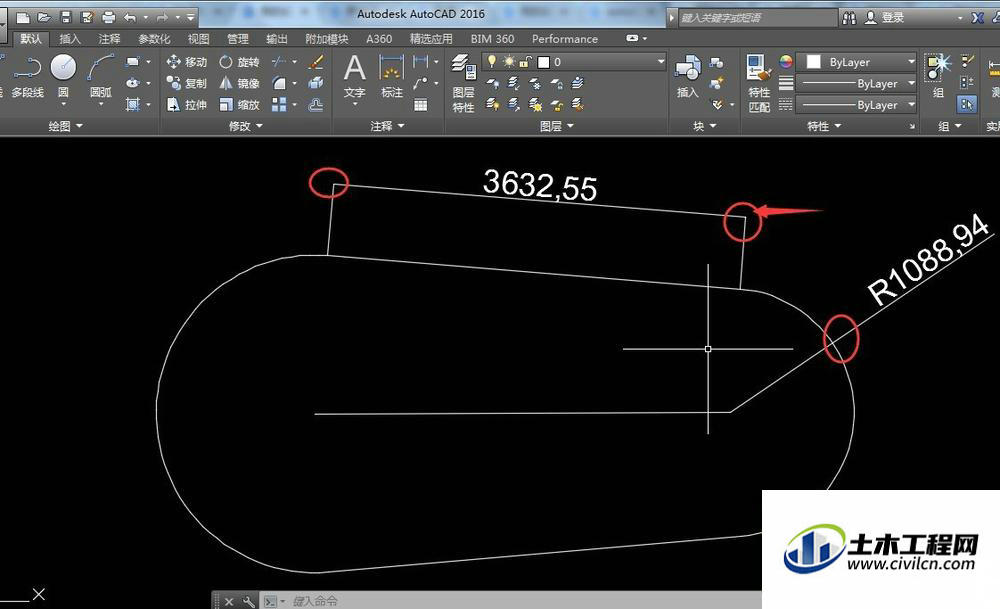Open the object color ByLayer dropdown
Image resolution: width=1000 pixels, height=609 pixels.
pyautogui.click(x=857, y=62)
